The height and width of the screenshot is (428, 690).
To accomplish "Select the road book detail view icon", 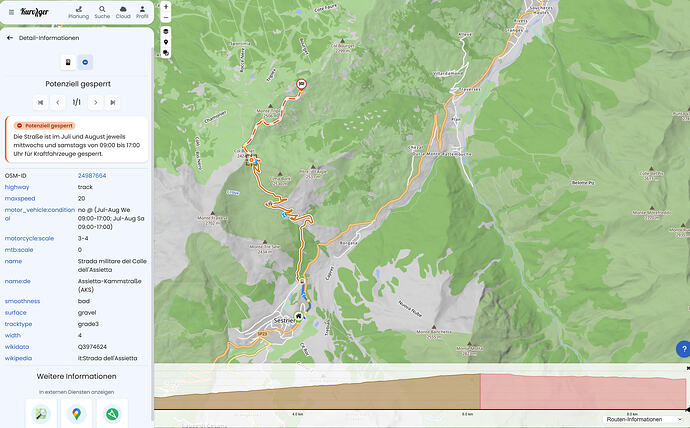I will coord(68,62).
